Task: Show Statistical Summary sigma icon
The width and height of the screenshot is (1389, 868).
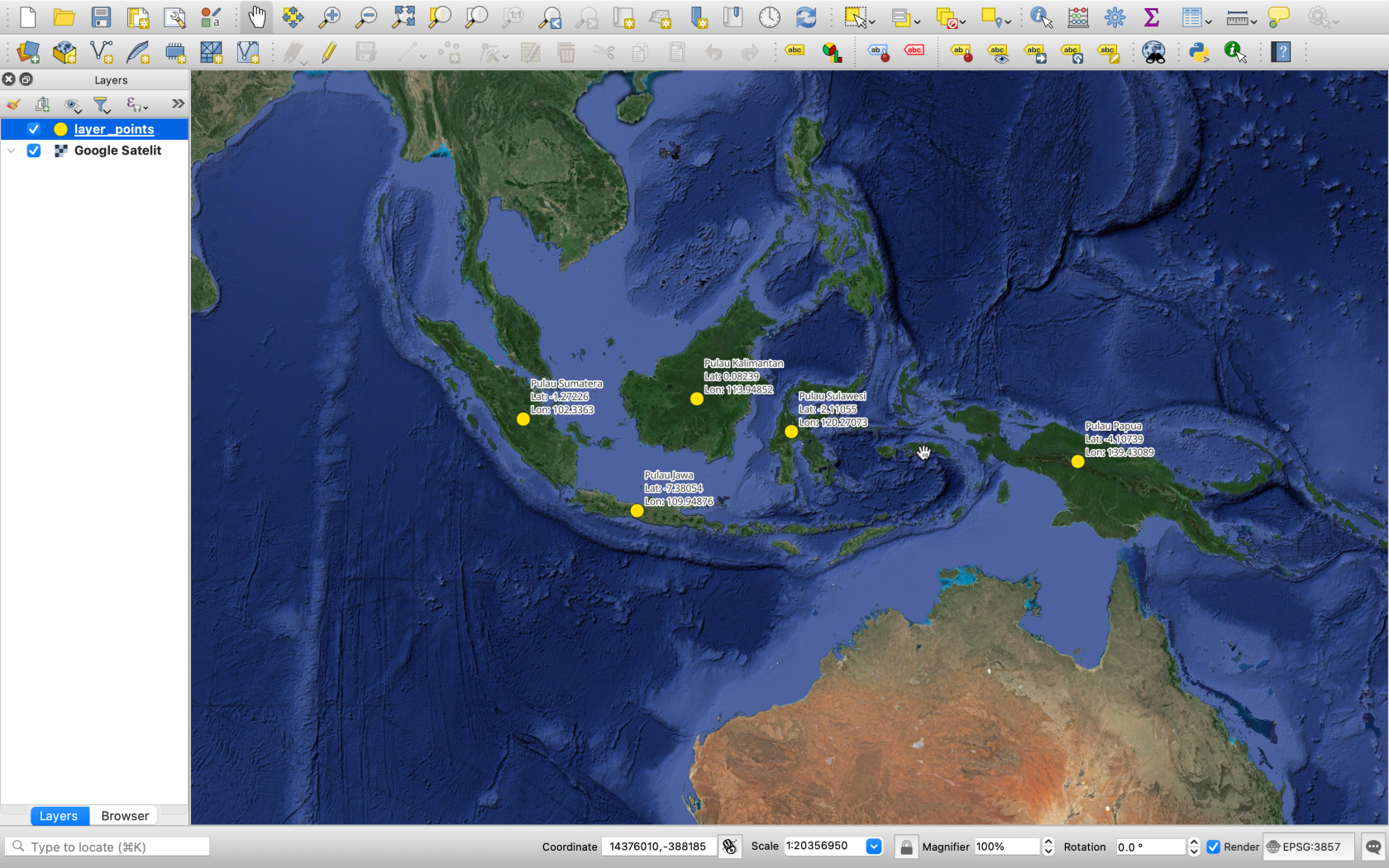Action: [1151, 17]
